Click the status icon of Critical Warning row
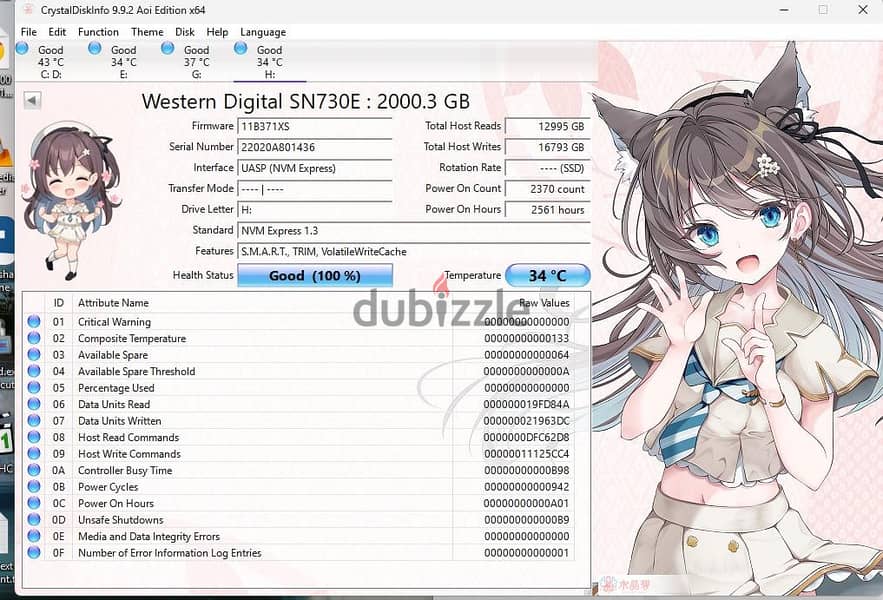Screen dimensions: 883x600 [34, 321]
